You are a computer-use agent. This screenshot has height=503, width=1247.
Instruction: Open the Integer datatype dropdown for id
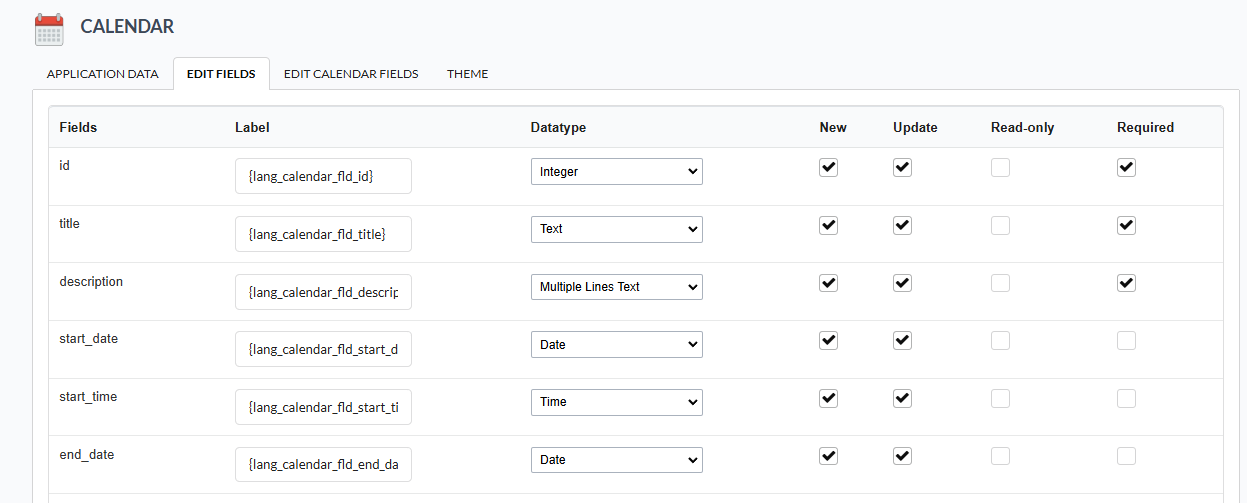pos(616,172)
